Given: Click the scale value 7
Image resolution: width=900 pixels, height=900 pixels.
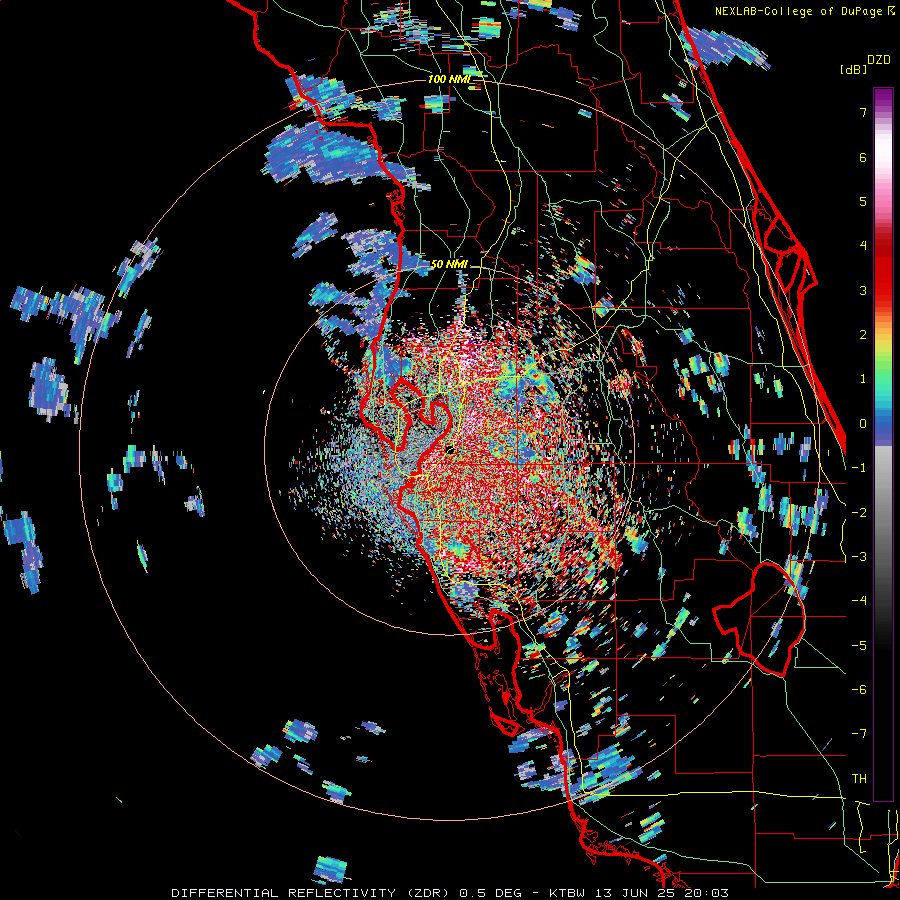Looking at the screenshot, I should (x=863, y=112).
